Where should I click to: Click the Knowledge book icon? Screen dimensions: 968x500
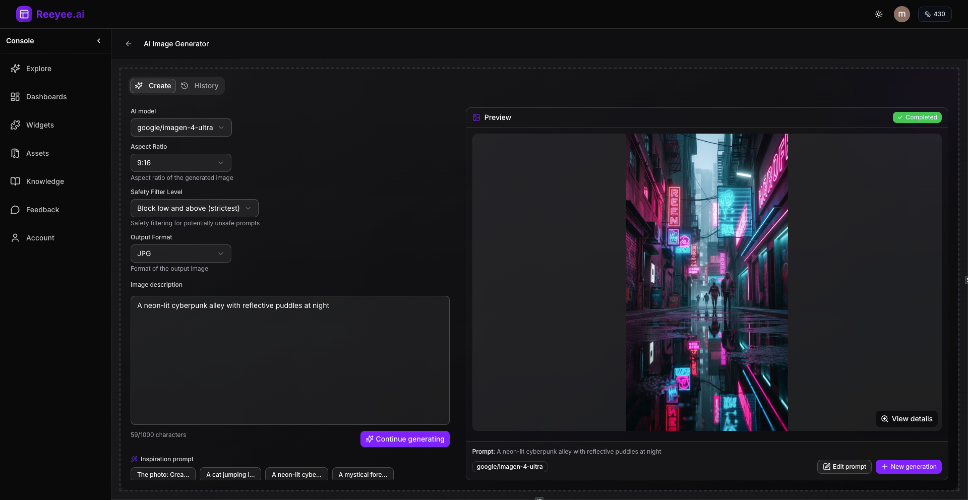[x=15, y=181]
